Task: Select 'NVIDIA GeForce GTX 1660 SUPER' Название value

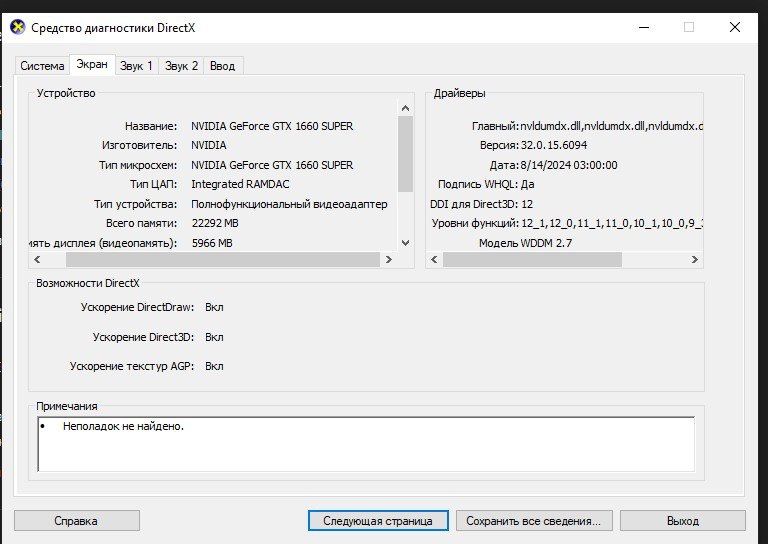Action: coord(272,126)
